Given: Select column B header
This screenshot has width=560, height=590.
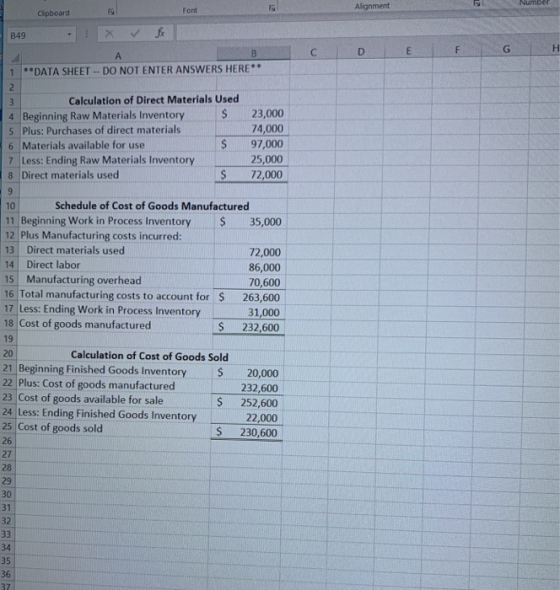Looking at the screenshot, I should click(254, 53).
